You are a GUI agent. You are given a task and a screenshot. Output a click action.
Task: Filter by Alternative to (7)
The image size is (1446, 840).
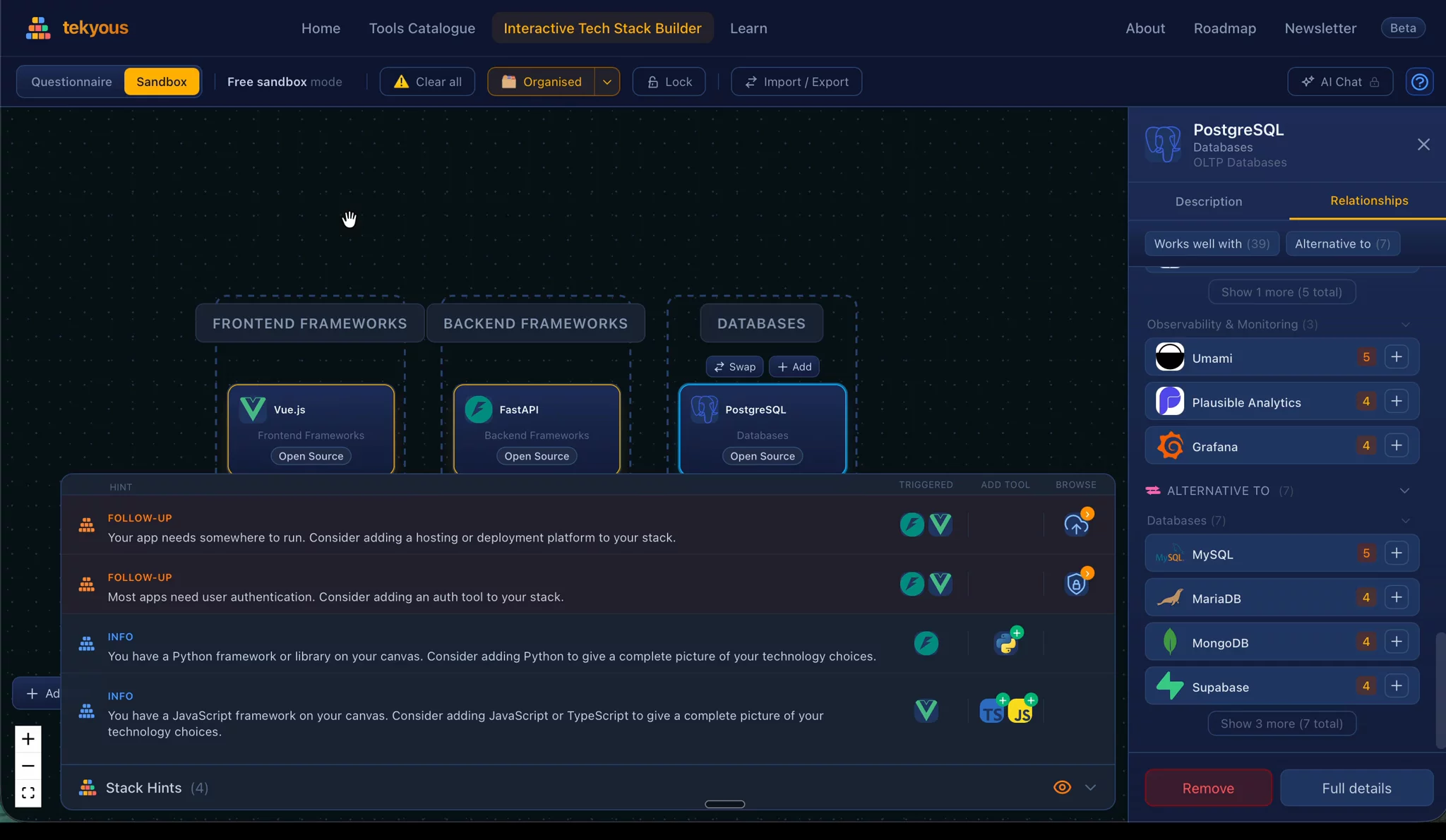[x=1343, y=244]
